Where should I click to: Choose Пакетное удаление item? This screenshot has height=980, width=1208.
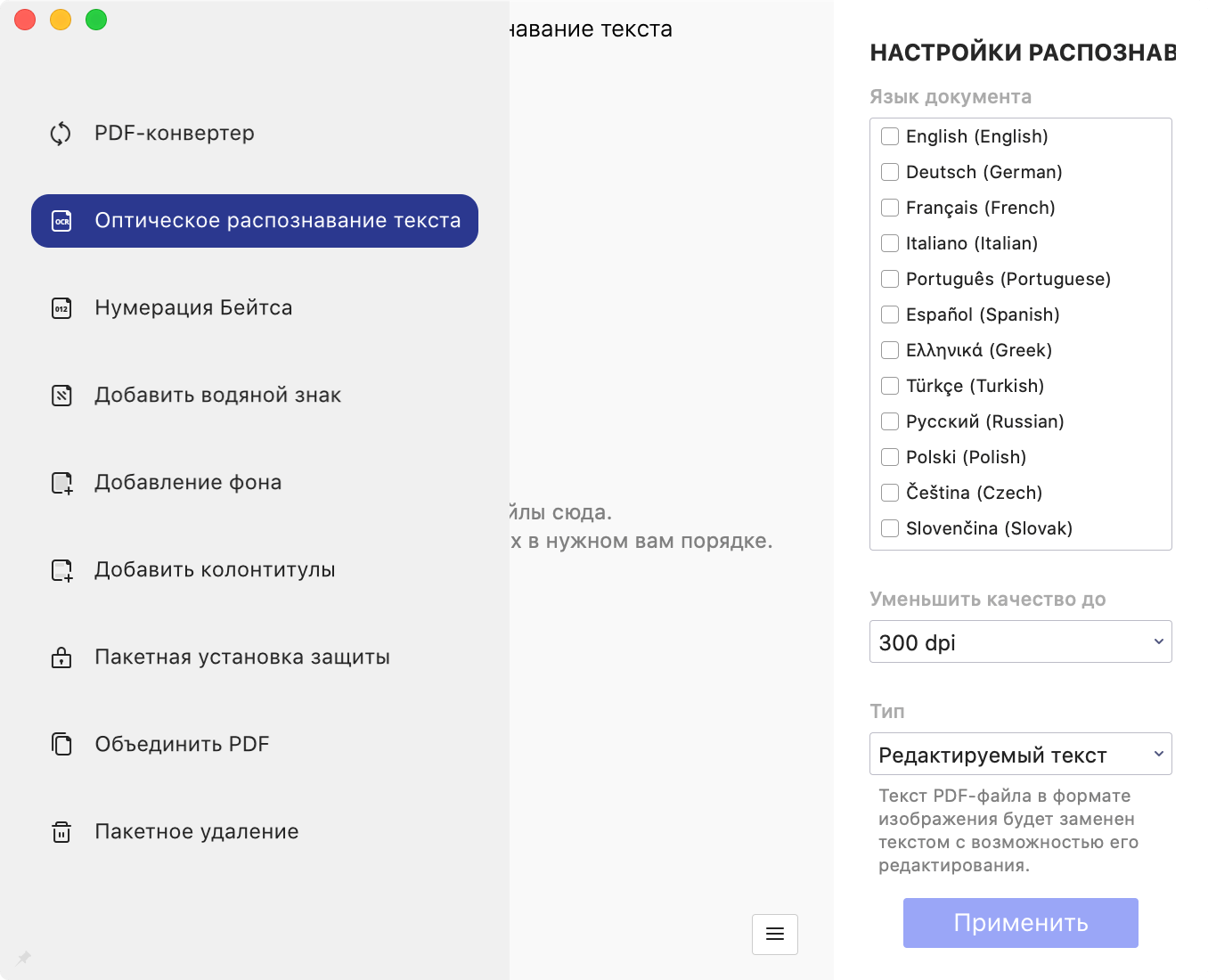coord(255,832)
